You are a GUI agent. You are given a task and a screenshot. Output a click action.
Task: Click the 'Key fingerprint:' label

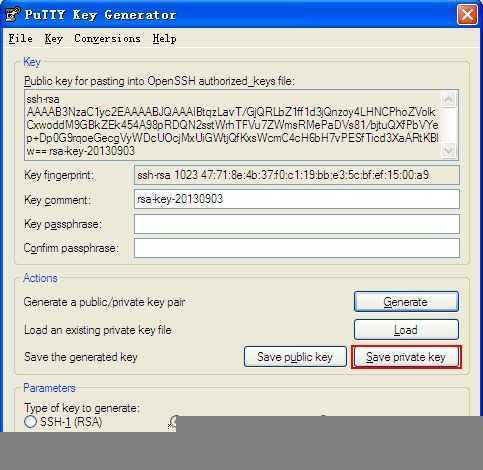pos(59,175)
